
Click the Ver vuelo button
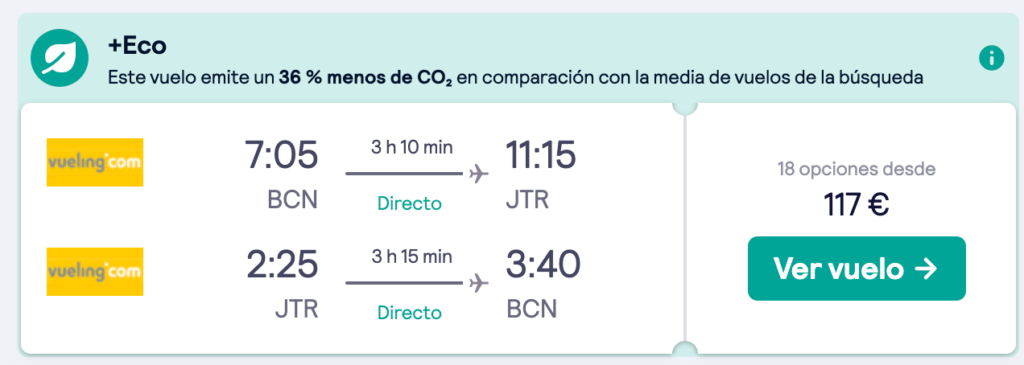click(856, 268)
